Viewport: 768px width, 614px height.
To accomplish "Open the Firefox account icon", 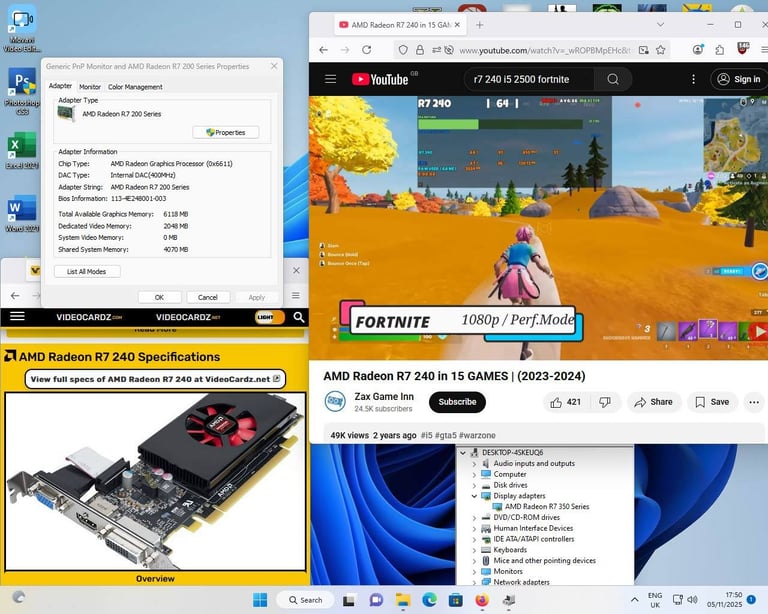I will [x=698, y=49].
